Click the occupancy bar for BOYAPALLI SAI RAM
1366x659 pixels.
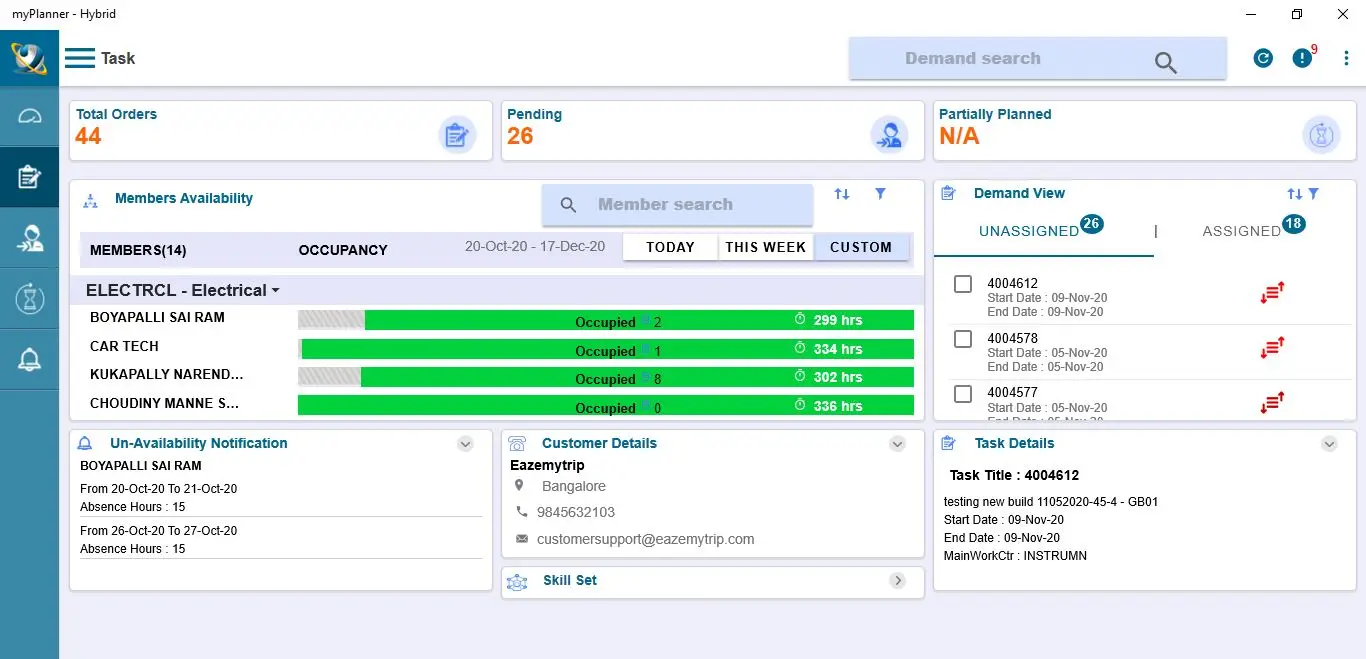click(606, 320)
